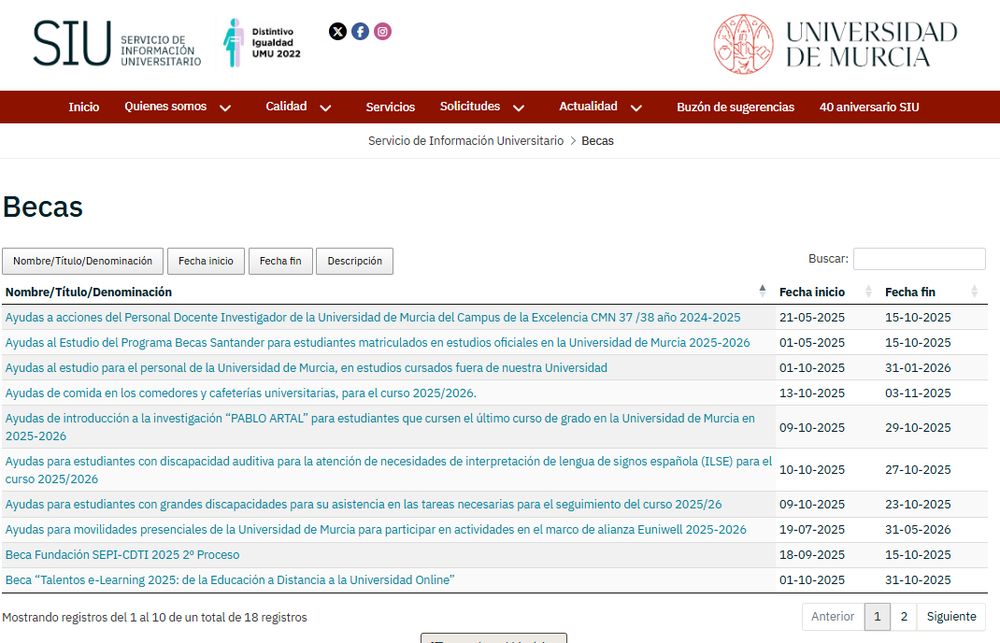Click the SIU logo
This screenshot has width=1000, height=643.
point(117,43)
